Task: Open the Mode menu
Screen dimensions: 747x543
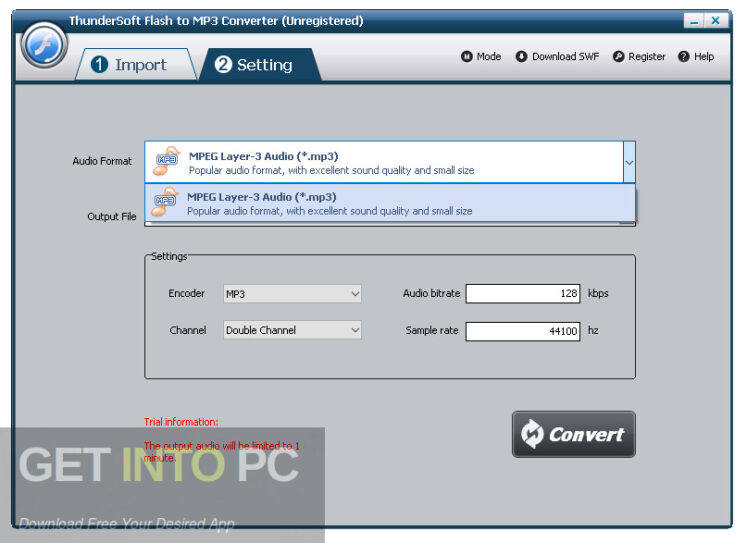Action: coord(481,57)
